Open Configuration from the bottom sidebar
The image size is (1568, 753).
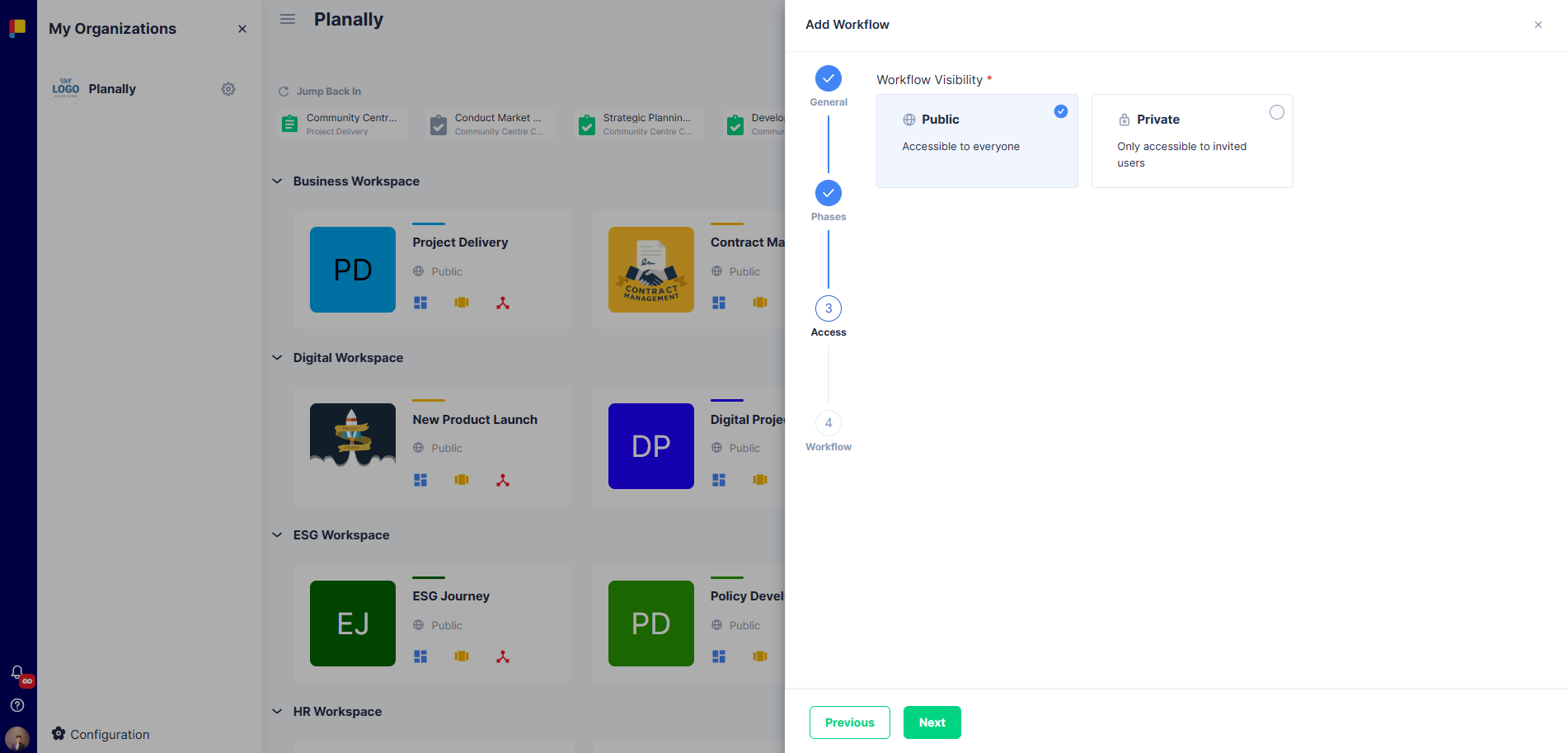100,734
